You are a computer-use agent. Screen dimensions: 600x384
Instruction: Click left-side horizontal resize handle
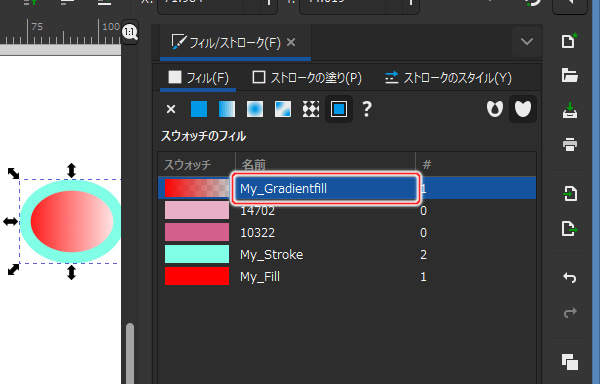[x=10, y=221]
